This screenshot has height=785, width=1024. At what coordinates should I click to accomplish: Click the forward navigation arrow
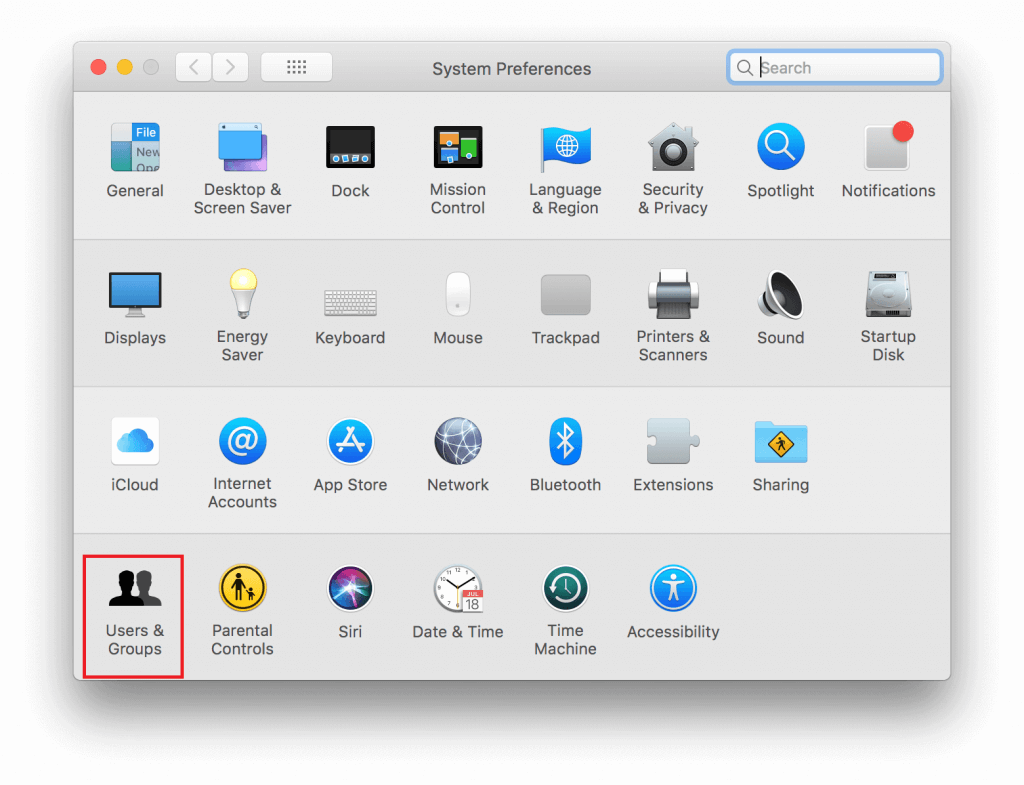coord(230,67)
